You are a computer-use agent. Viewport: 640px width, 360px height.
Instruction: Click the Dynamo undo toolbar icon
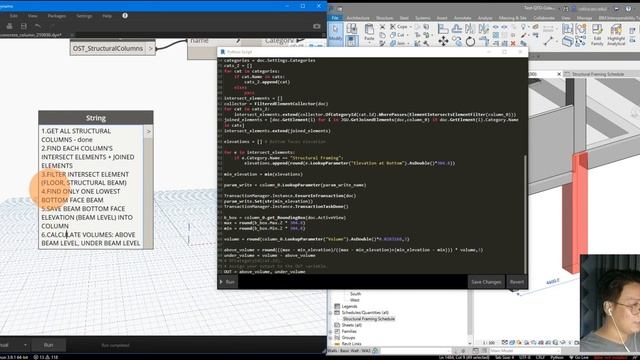(38, 26)
